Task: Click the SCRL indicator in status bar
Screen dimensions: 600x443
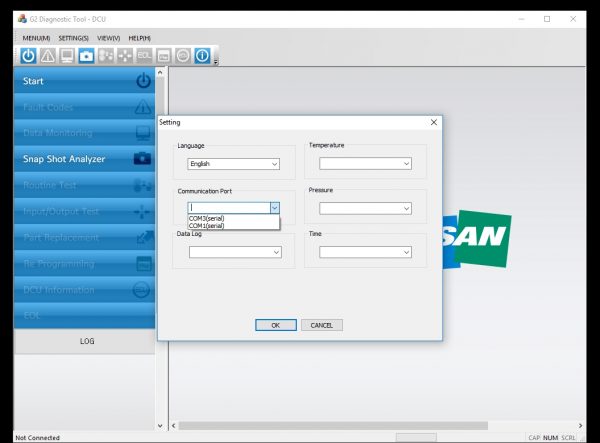Action: tap(568, 438)
